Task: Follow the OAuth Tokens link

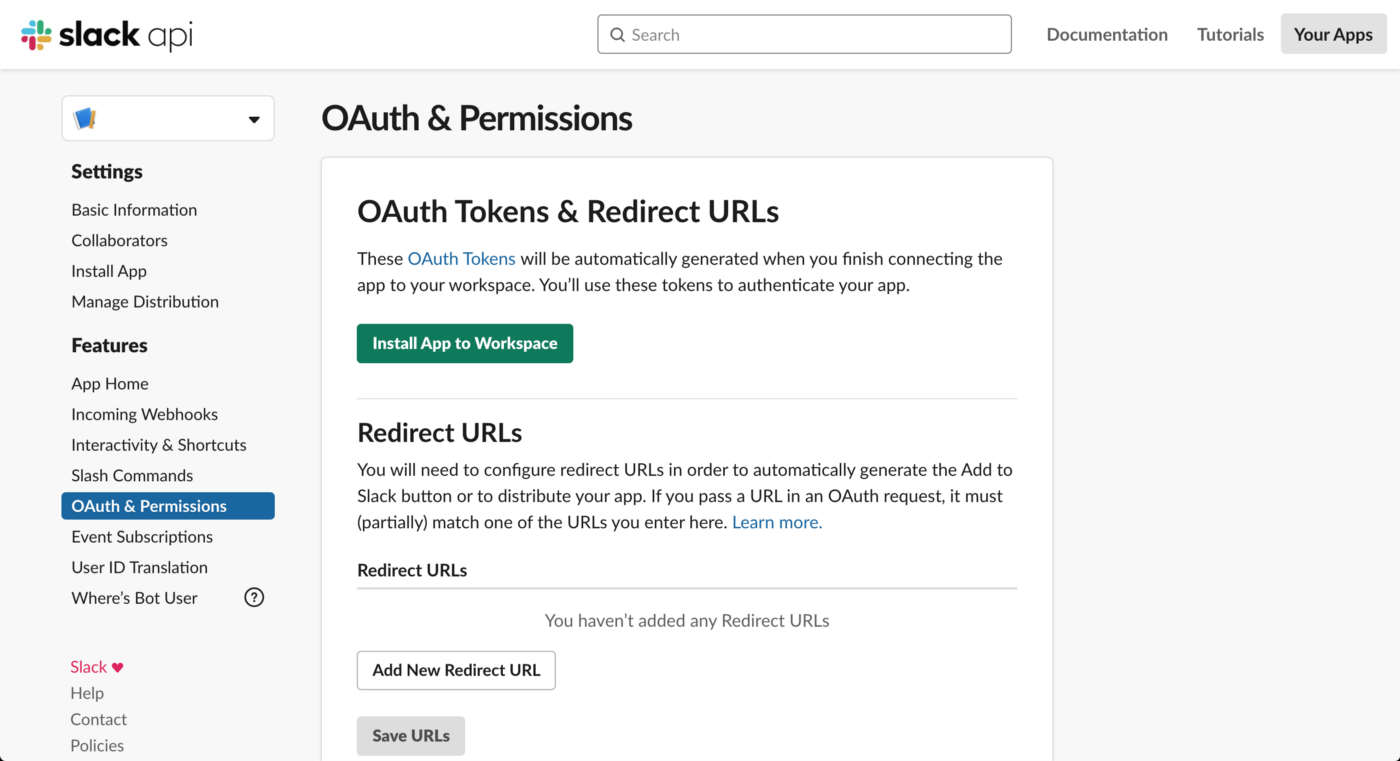Action: point(461,259)
